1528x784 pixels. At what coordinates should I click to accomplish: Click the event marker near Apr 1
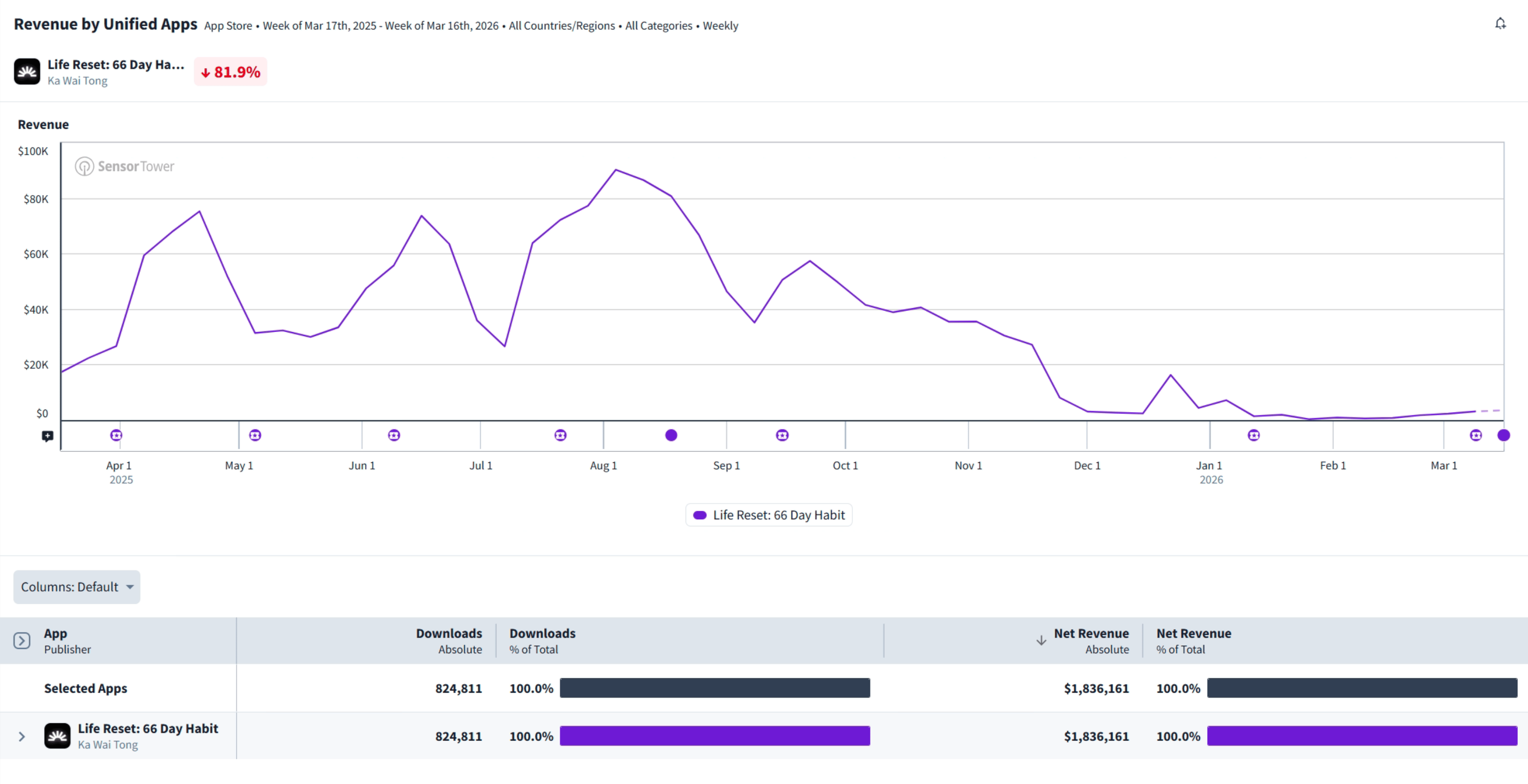pos(116,435)
